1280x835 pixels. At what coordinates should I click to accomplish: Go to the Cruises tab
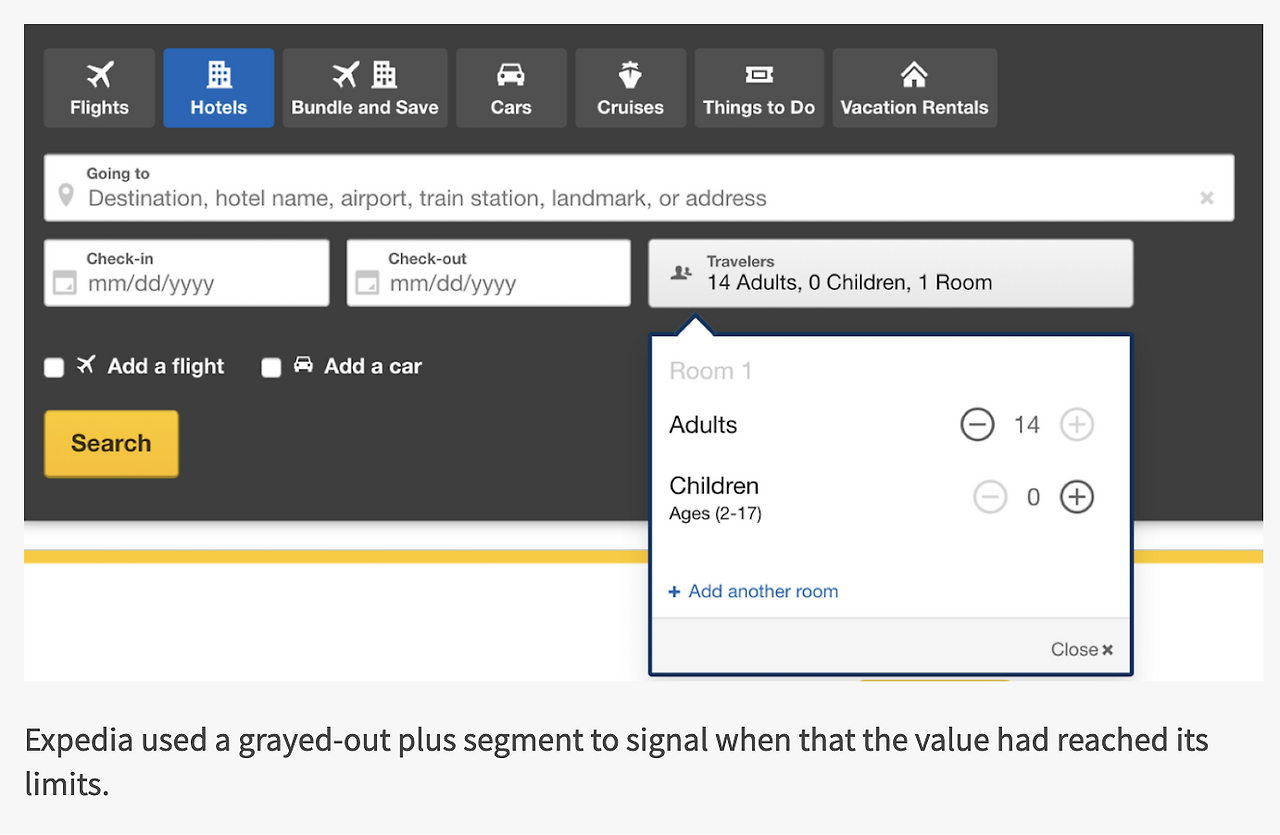(x=631, y=88)
